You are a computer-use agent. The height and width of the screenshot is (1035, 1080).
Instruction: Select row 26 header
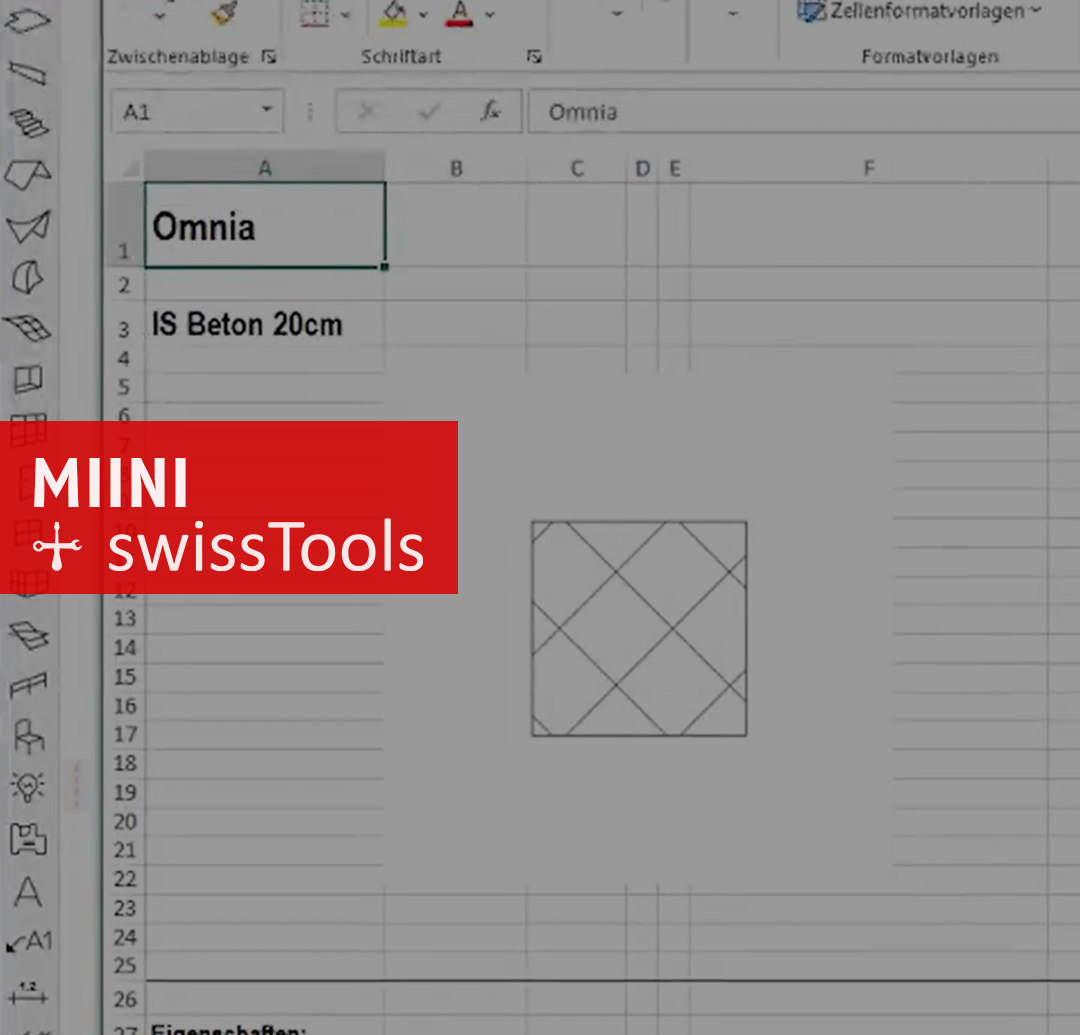[x=125, y=999]
